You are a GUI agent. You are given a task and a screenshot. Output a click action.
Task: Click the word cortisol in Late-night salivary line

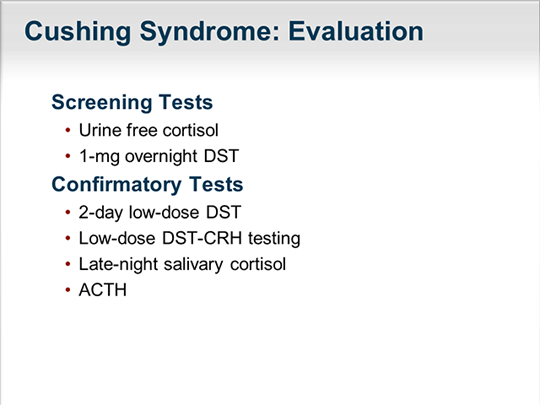258,264
